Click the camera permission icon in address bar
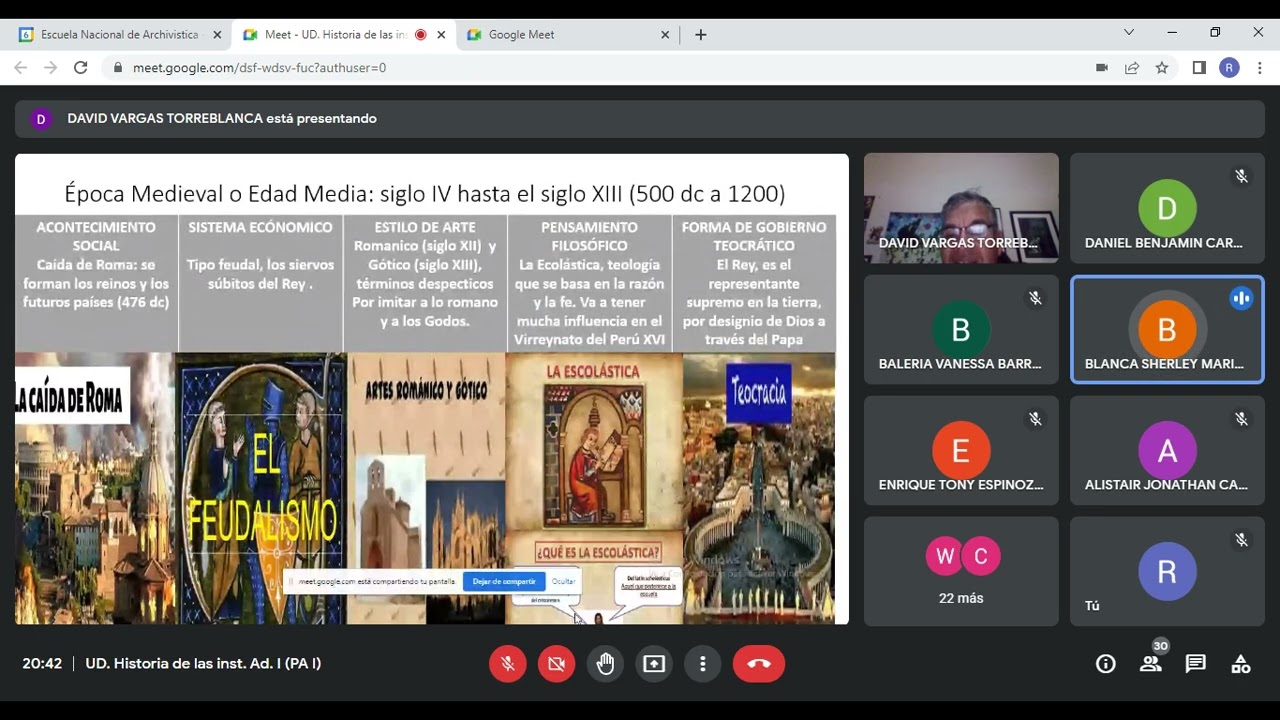 coord(1102,68)
